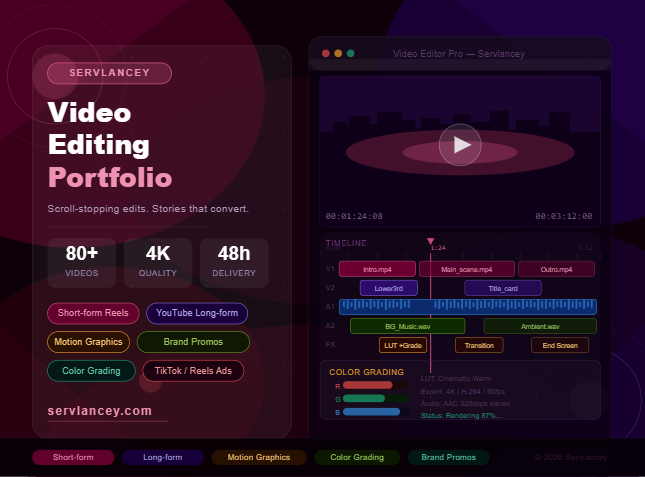Viewport: 645px width, 477px height.
Task: Click the YouTube Long-form tag
Action: click(x=197, y=314)
